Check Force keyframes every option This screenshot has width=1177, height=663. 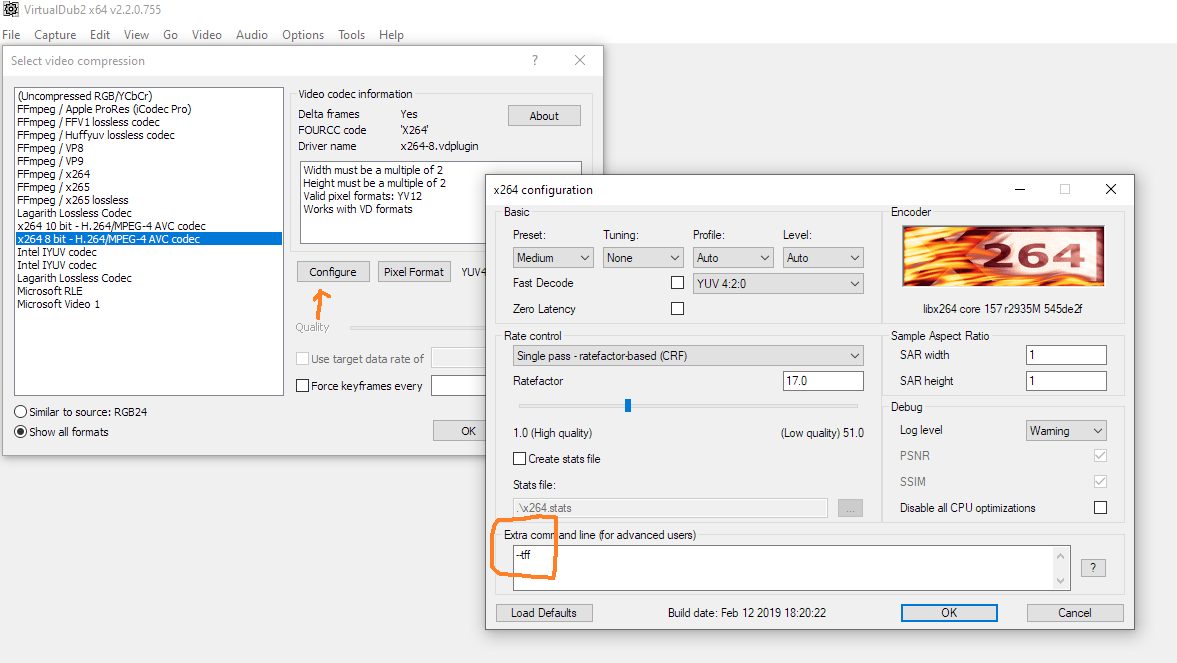(303, 386)
